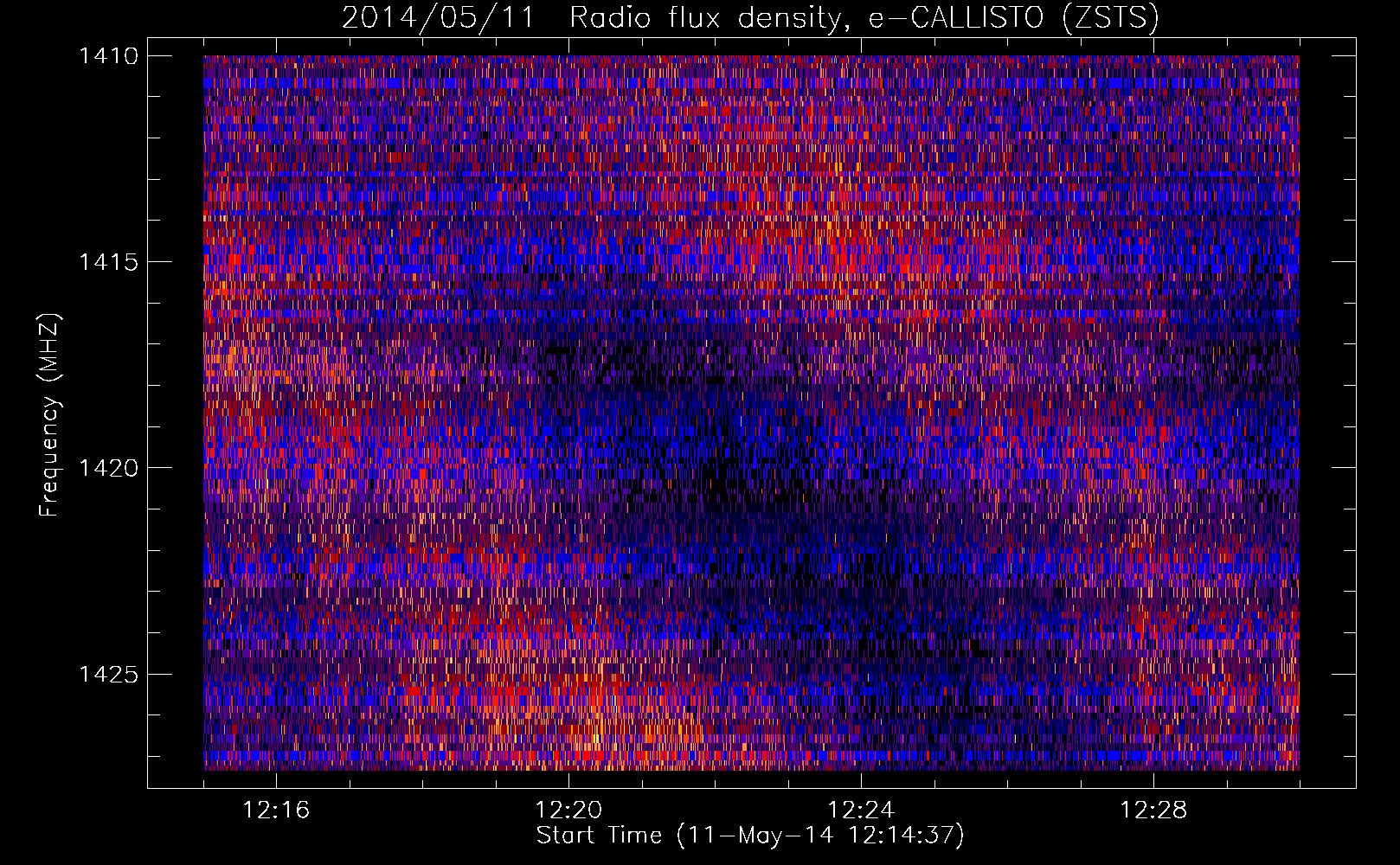This screenshot has height=865, width=1400.
Task: Click the 12:24 time axis label
Action: (x=861, y=811)
